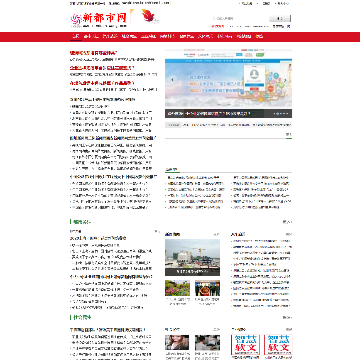Advance the carousel with the right arrow
The image size is (360, 360).
click(x=286, y=80)
